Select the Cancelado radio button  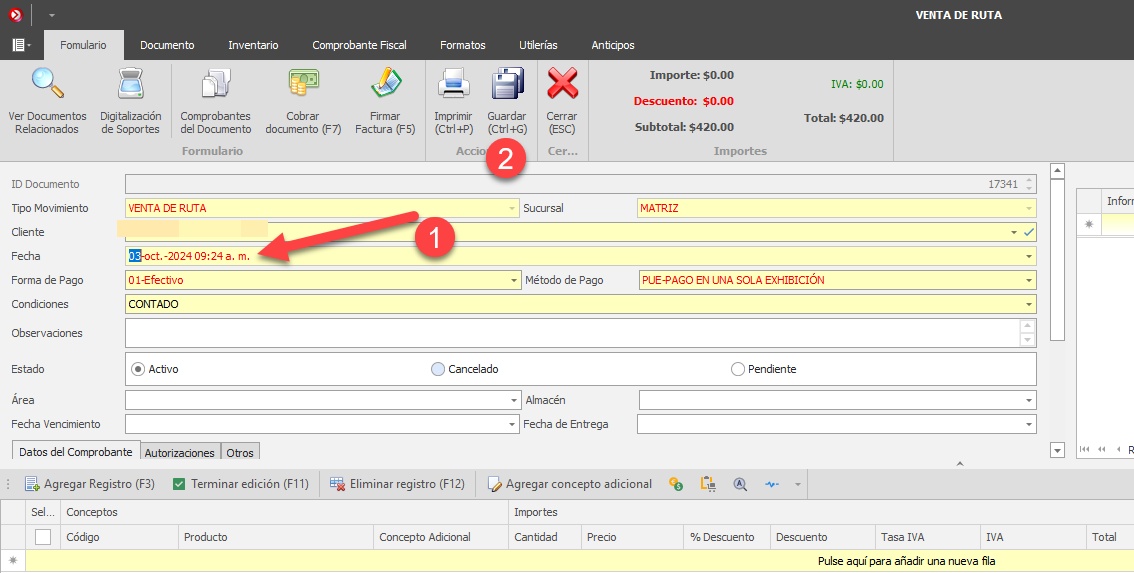point(438,369)
